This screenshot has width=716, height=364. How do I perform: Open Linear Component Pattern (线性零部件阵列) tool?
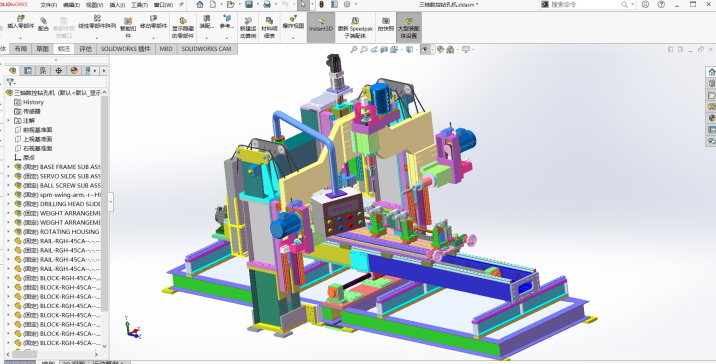pos(97,22)
